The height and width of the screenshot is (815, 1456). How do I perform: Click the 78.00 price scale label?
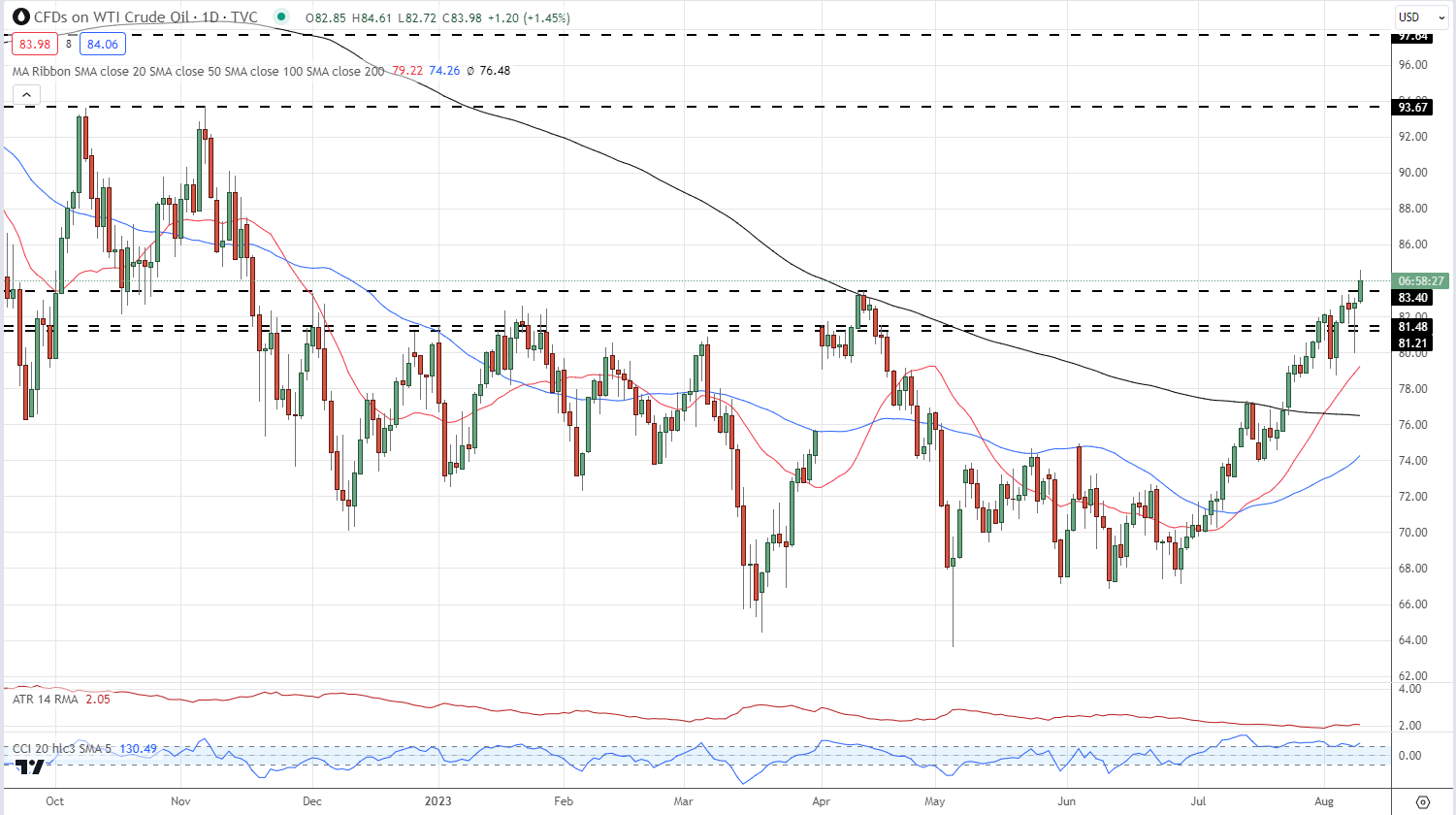[x=1412, y=389]
